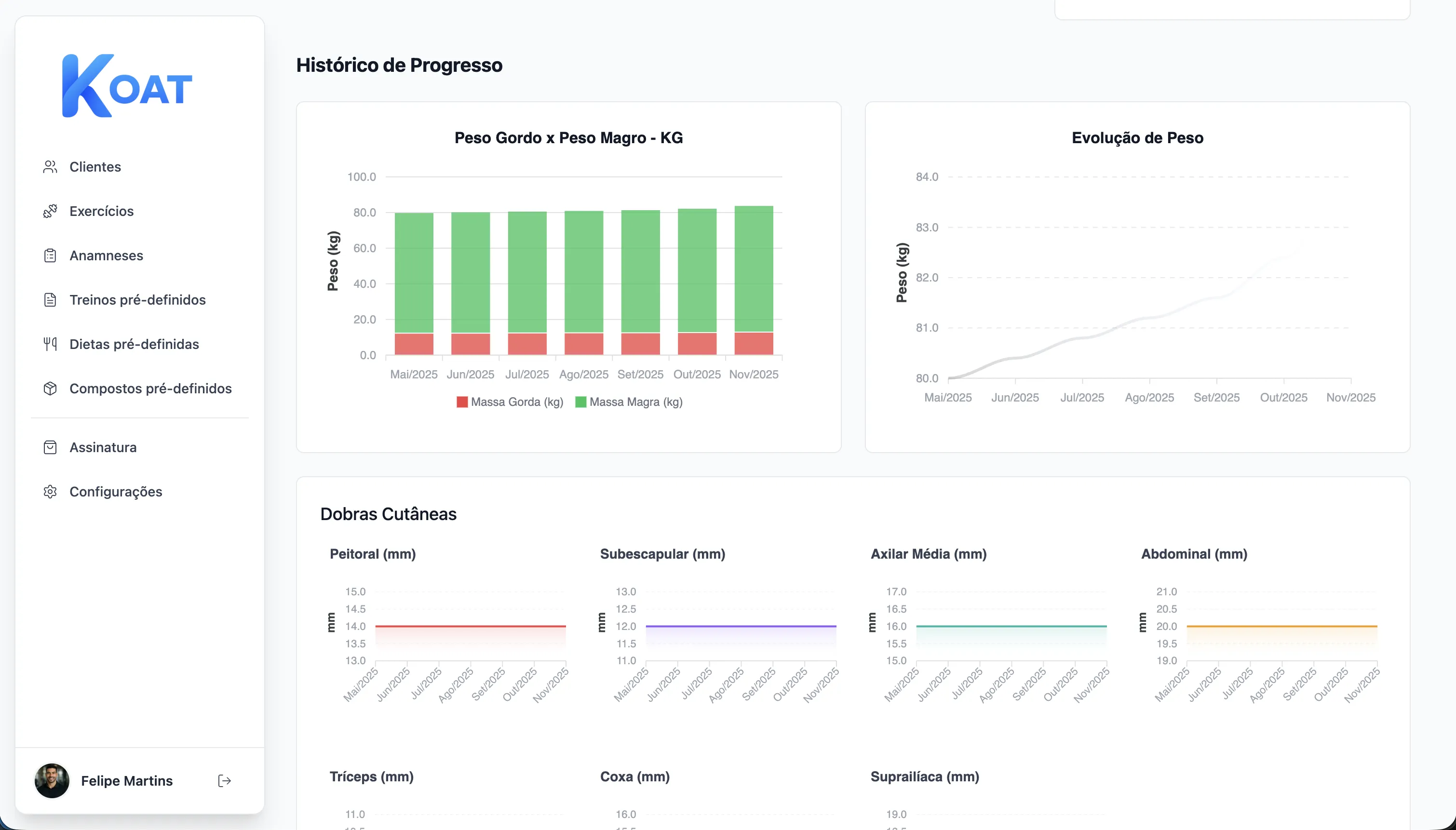Go to Anamneses section
The height and width of the screenshot is (830, 1456).
pos(106,255)
